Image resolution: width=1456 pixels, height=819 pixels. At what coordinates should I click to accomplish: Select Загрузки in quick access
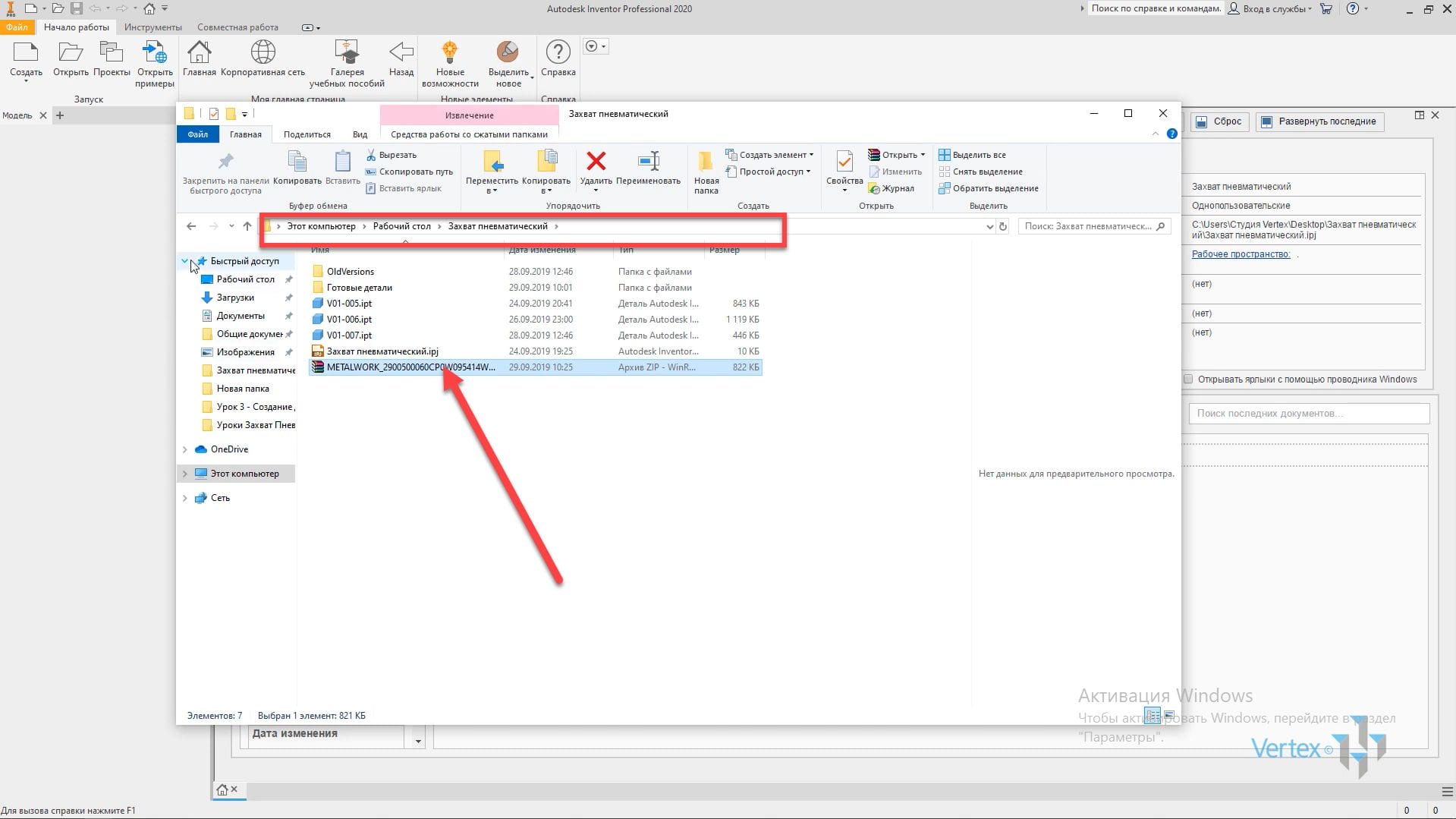coord(235,298)
